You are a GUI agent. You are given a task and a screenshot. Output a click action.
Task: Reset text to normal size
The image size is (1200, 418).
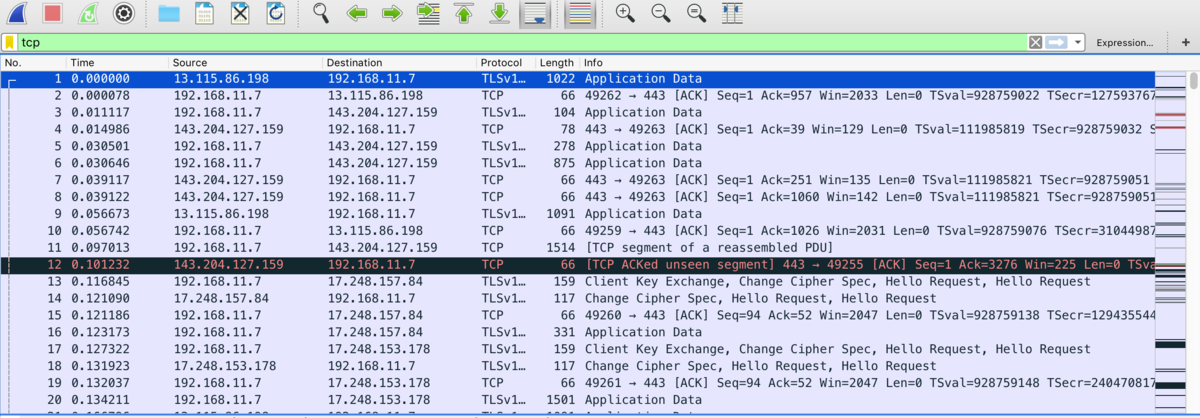[x=696, y=14]
